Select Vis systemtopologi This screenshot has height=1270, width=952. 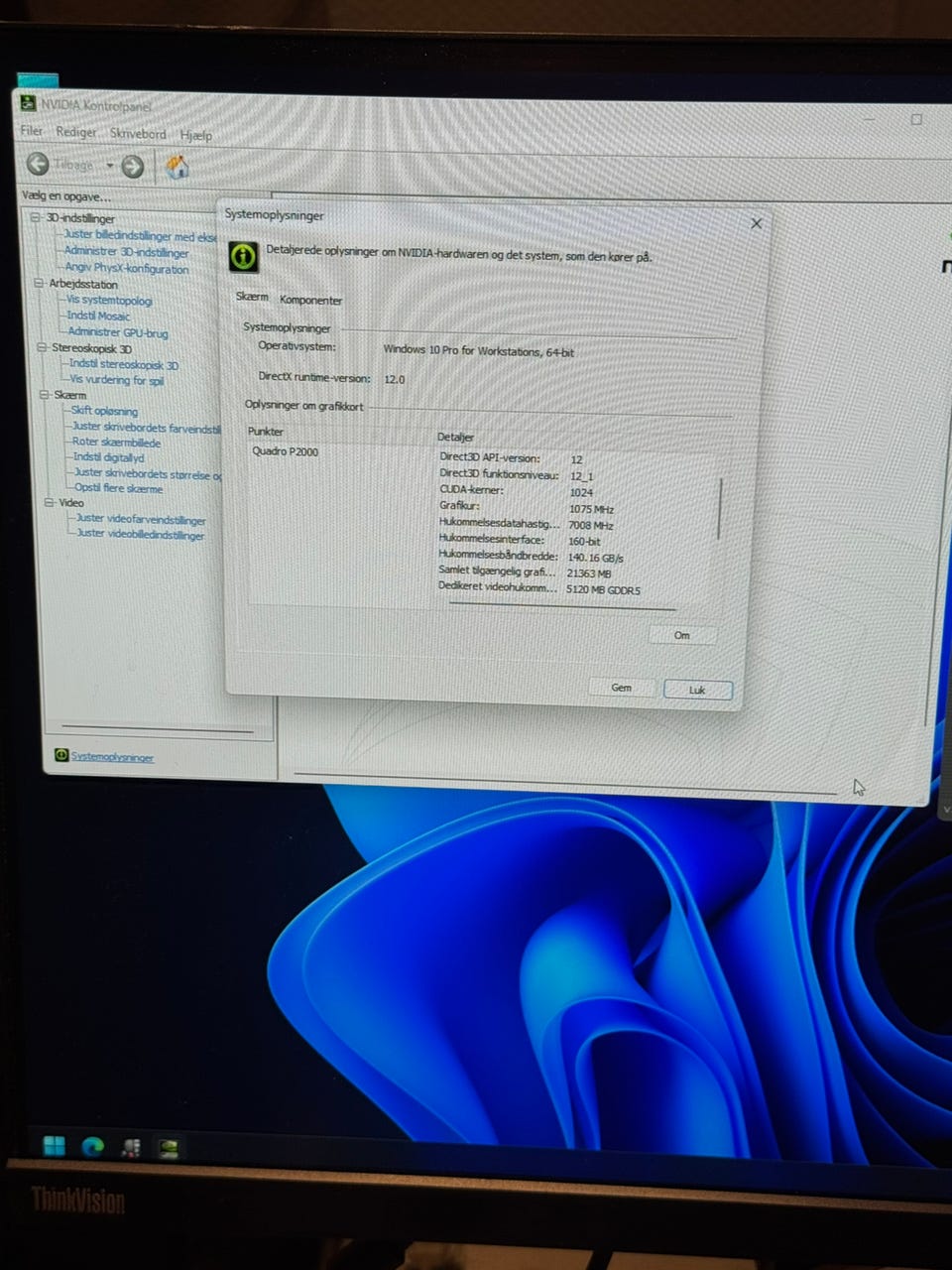(110, 300)
